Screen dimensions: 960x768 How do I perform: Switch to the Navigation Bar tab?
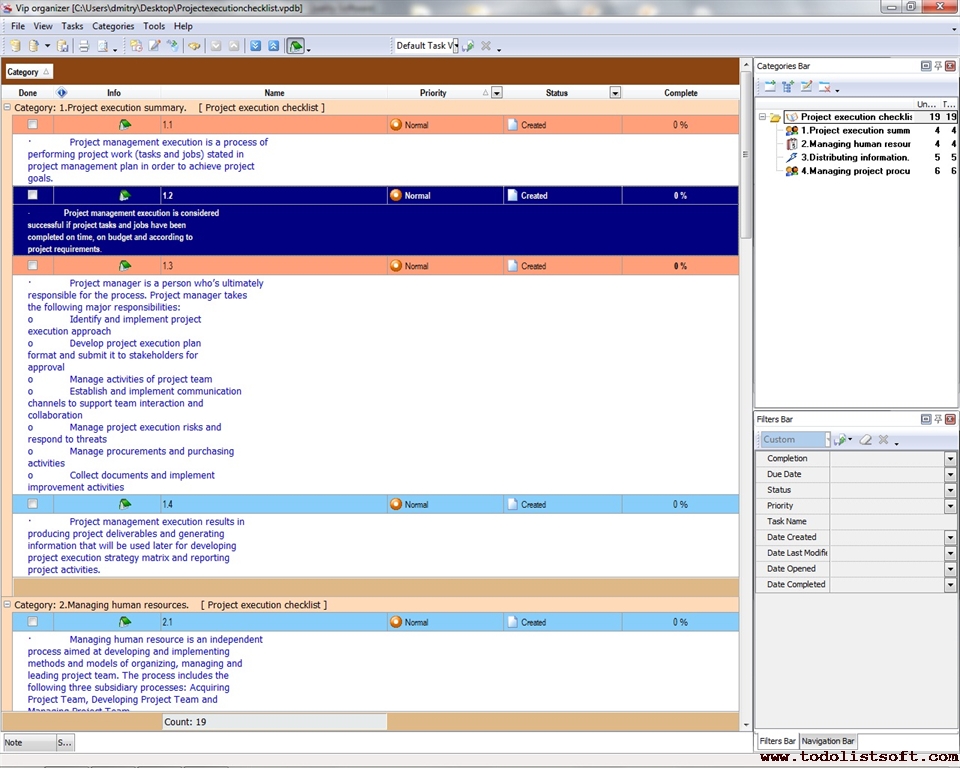pyautogui.click(x=827, y=741)
